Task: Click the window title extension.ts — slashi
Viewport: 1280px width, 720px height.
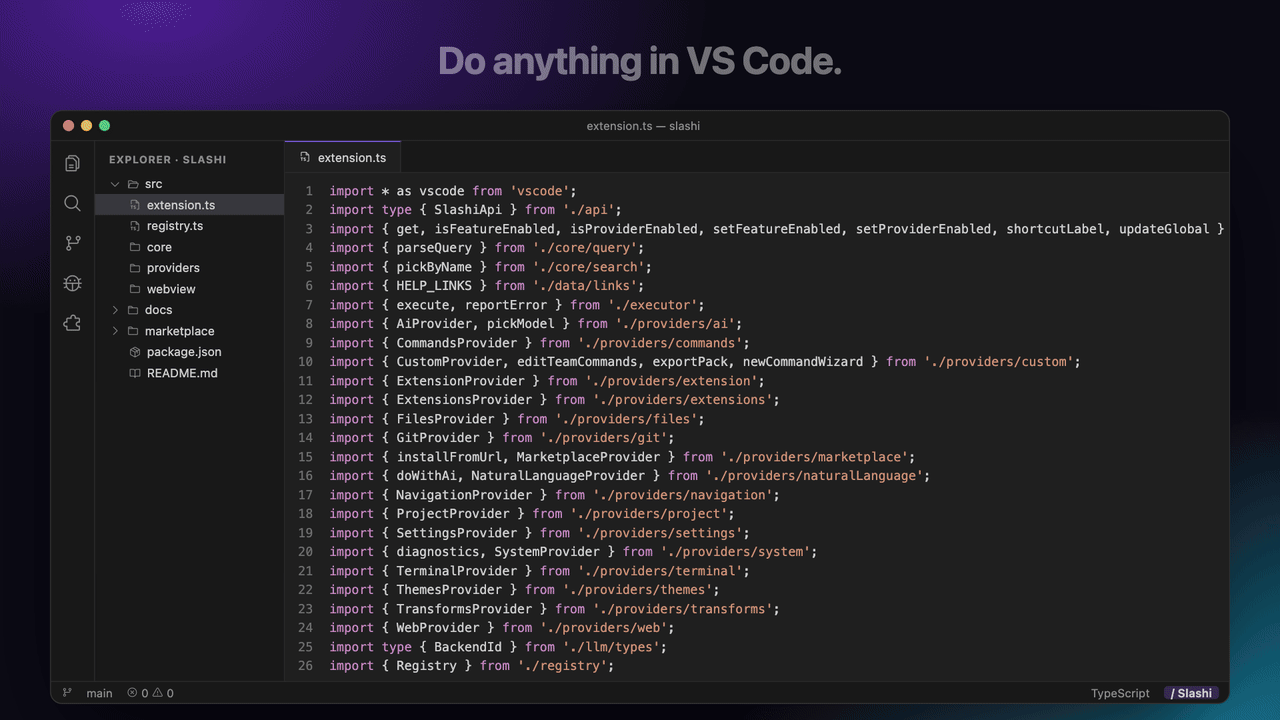Action: [643, 126]
